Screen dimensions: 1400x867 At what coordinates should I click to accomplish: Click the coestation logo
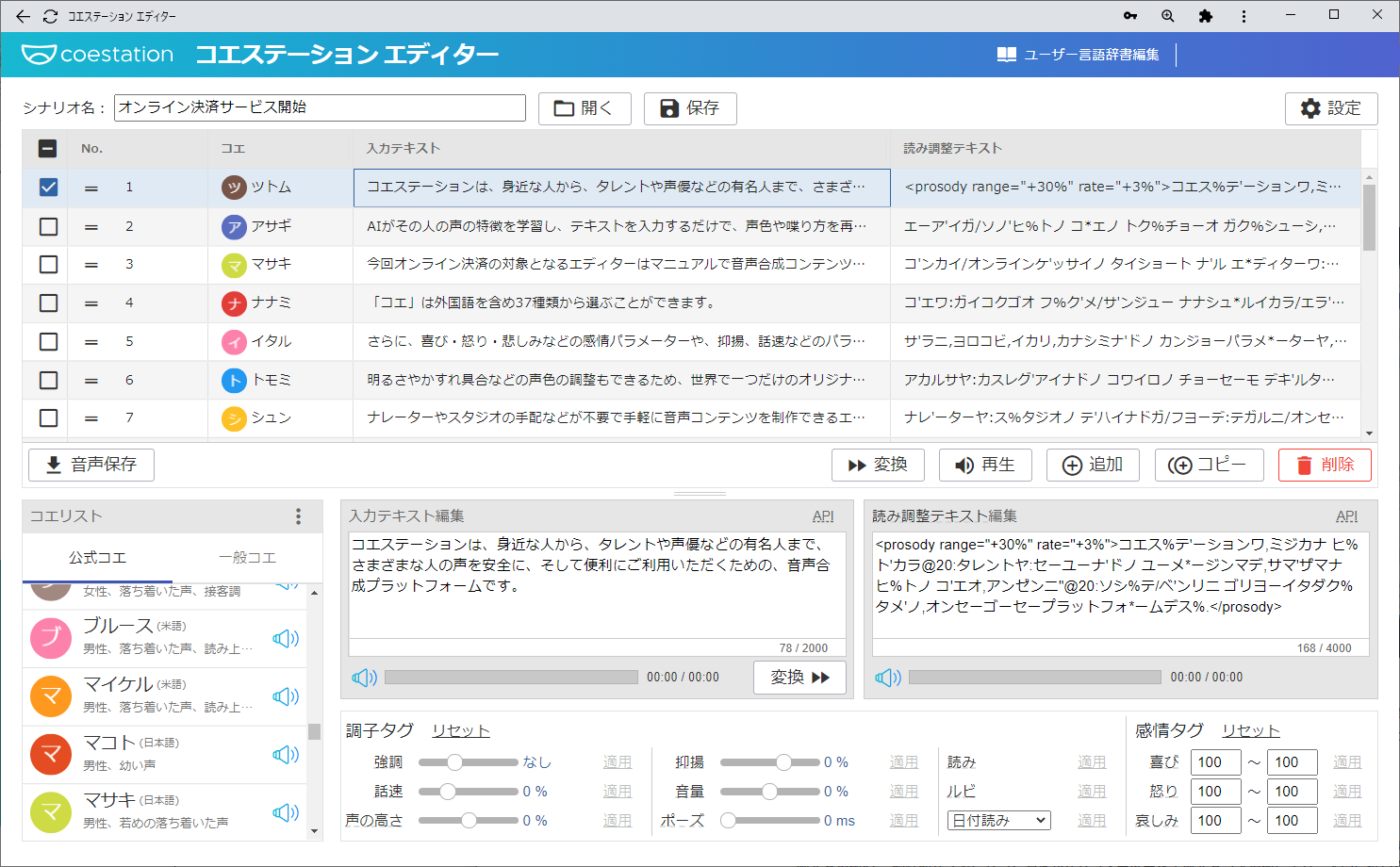pyautogui.click(x=98, y=55)
